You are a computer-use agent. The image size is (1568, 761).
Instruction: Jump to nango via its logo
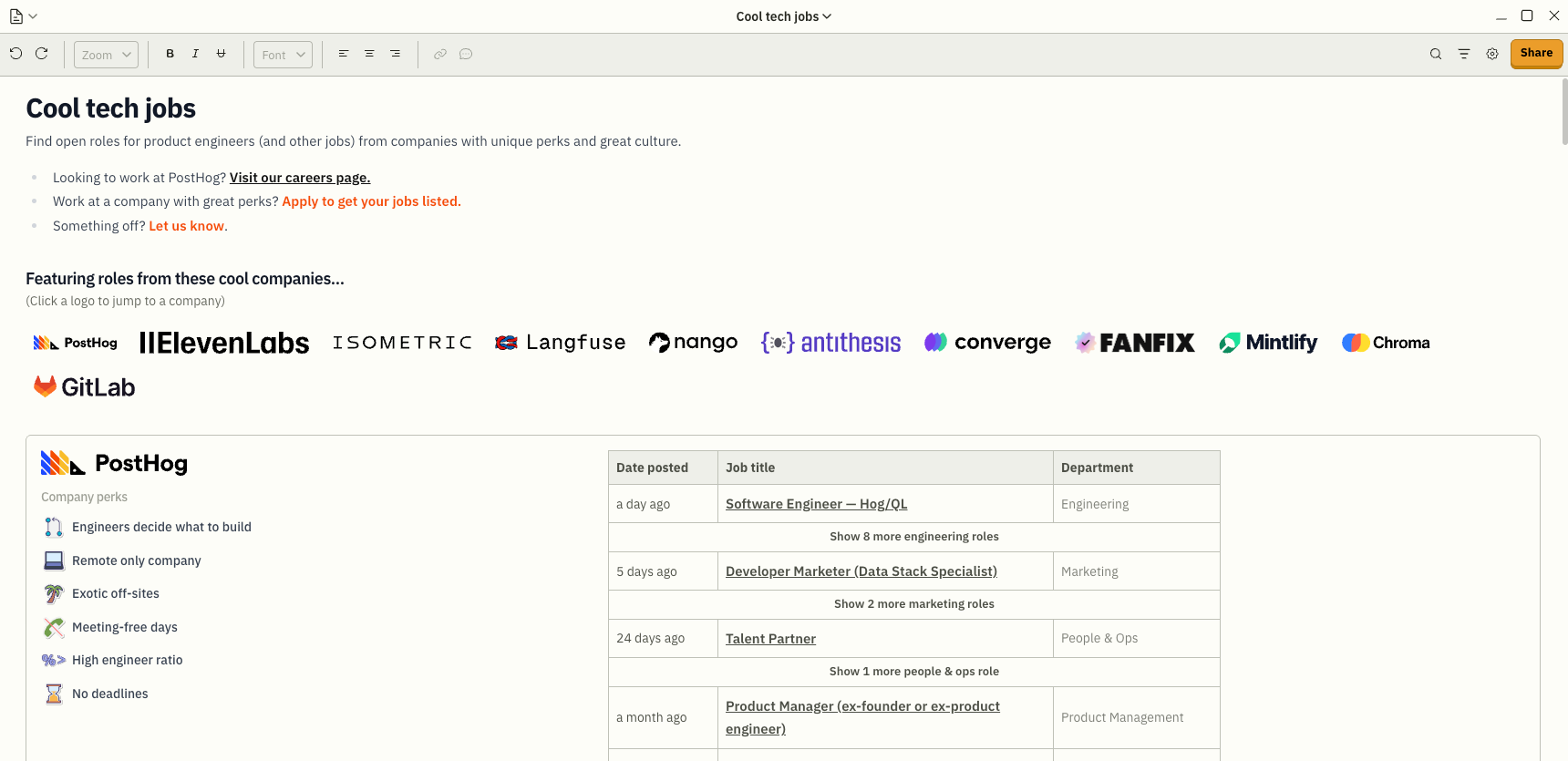(693, 343)
